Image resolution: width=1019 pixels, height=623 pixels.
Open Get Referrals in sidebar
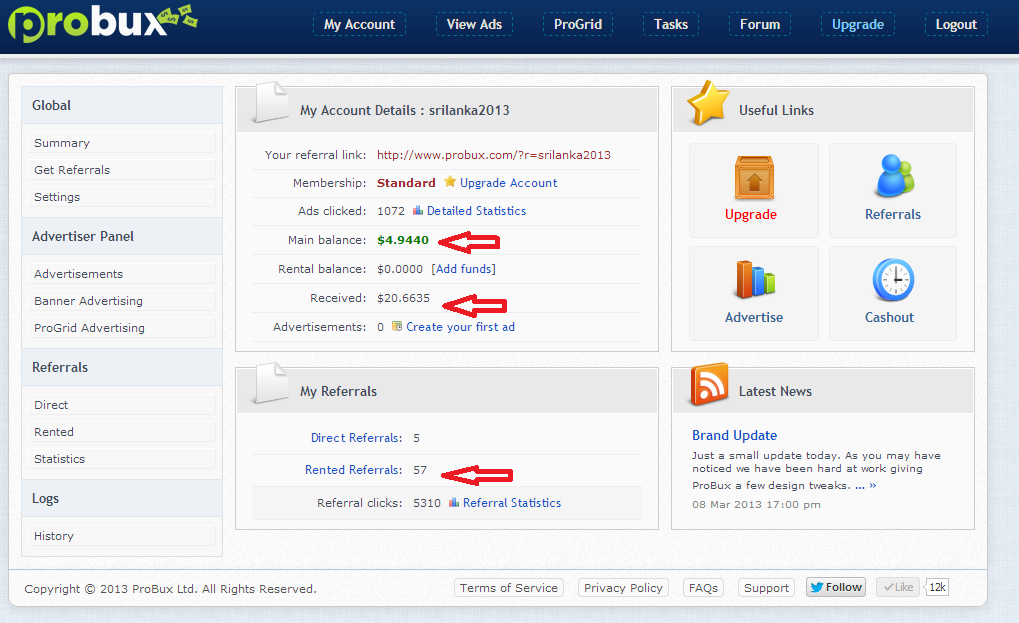pos(122,170)
